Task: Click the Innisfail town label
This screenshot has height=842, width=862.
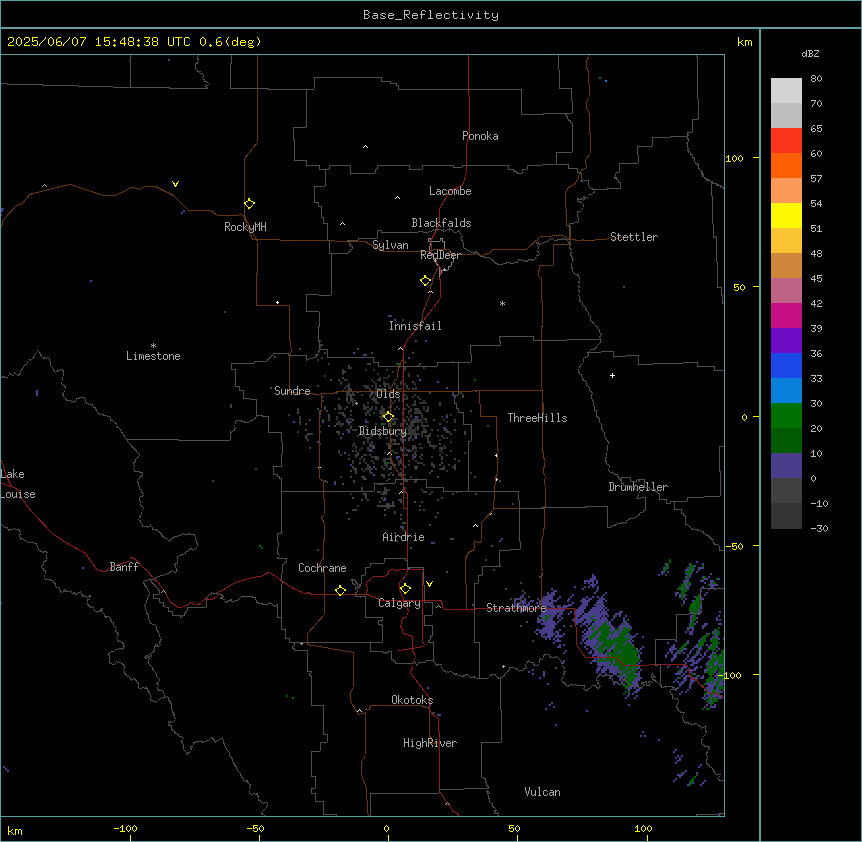Action: pyautogui.click(x=415, y=326)
